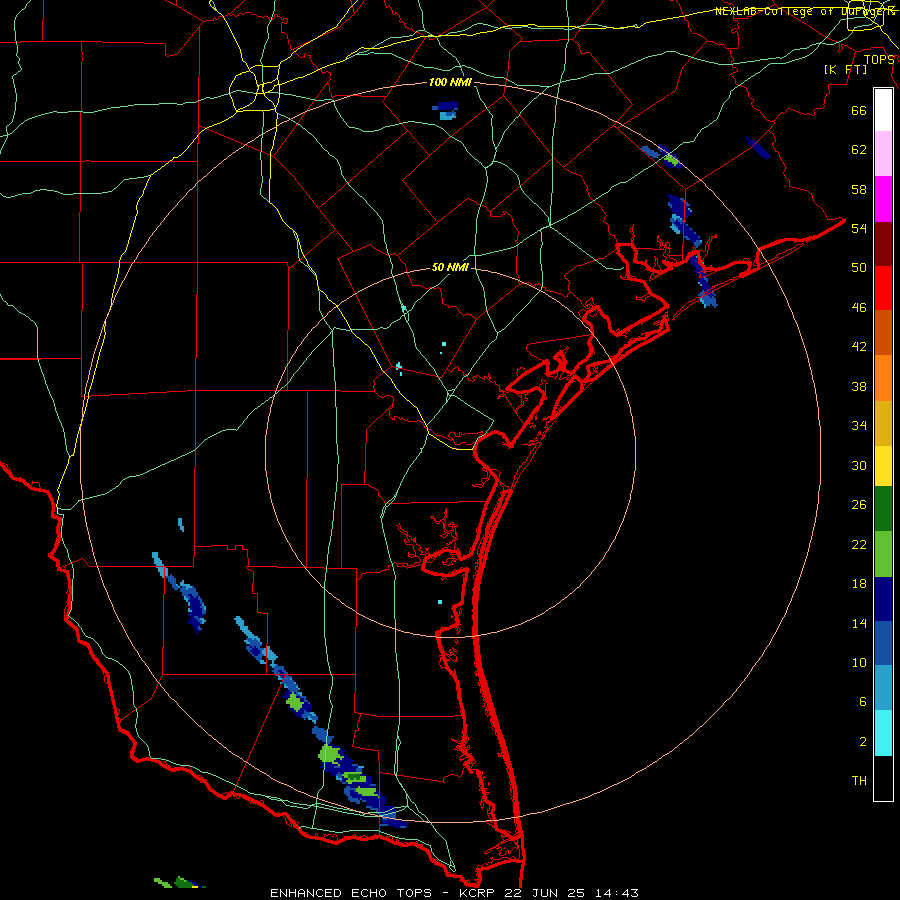The height and width of the screenshot is (900, 900).
Task: Click the bright red legend swatch
Action: (x=883, y=288)
